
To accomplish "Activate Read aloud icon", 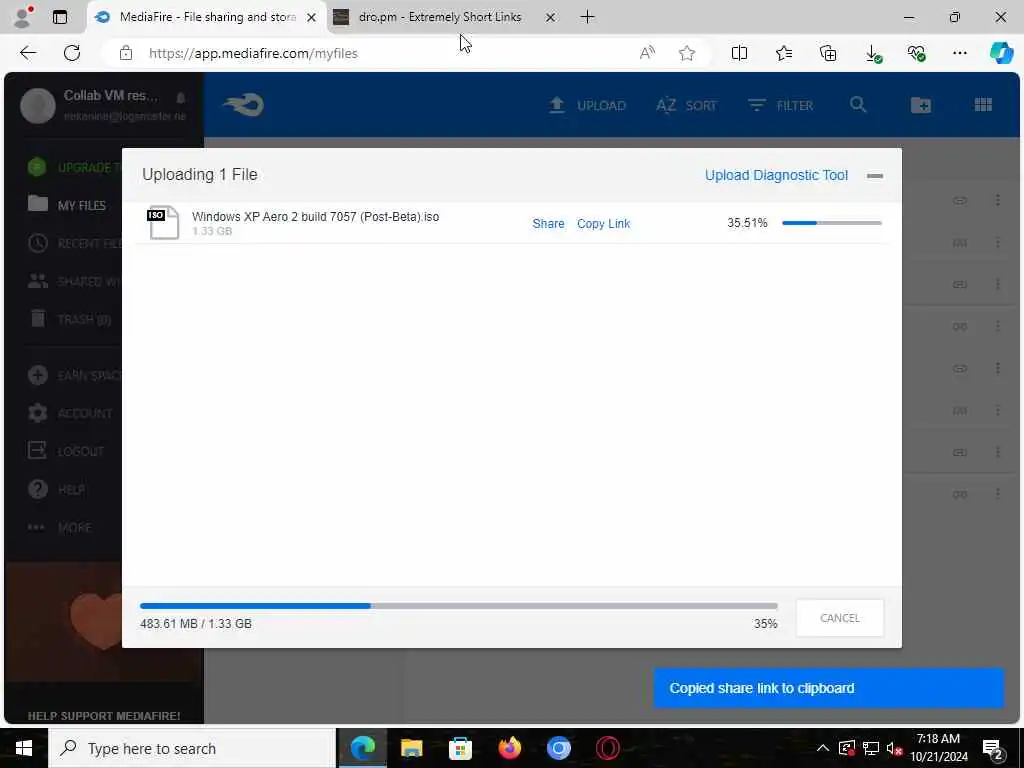I will pyautogui.click(x=647, y=53).
